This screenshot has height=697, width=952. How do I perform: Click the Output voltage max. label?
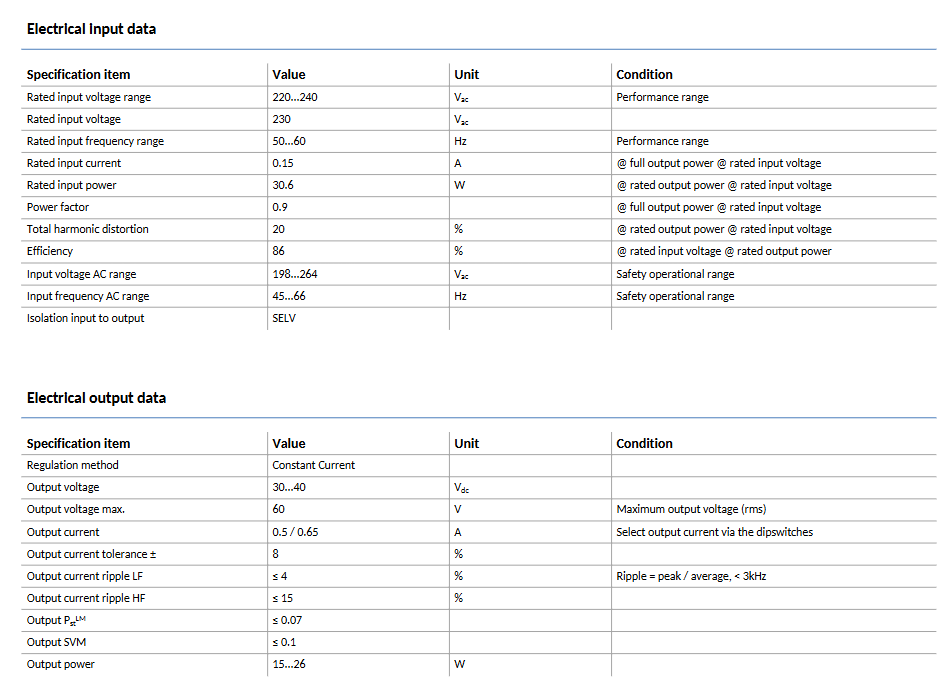(x=76, y=509)
